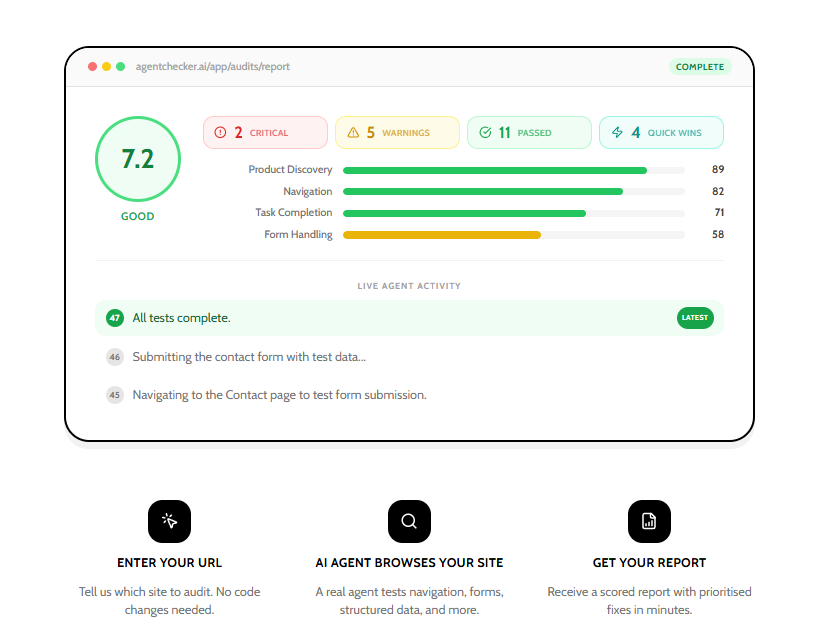Click the 'A real agent tests navigation' text
This screenshot has width=813, height=642.
409,601
